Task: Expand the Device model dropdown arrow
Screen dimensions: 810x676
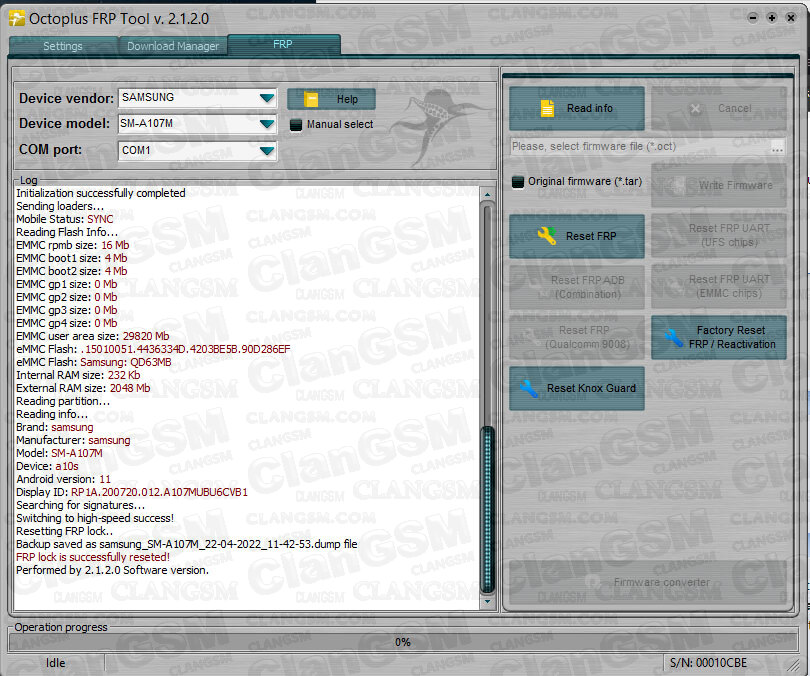Action: 267,124
